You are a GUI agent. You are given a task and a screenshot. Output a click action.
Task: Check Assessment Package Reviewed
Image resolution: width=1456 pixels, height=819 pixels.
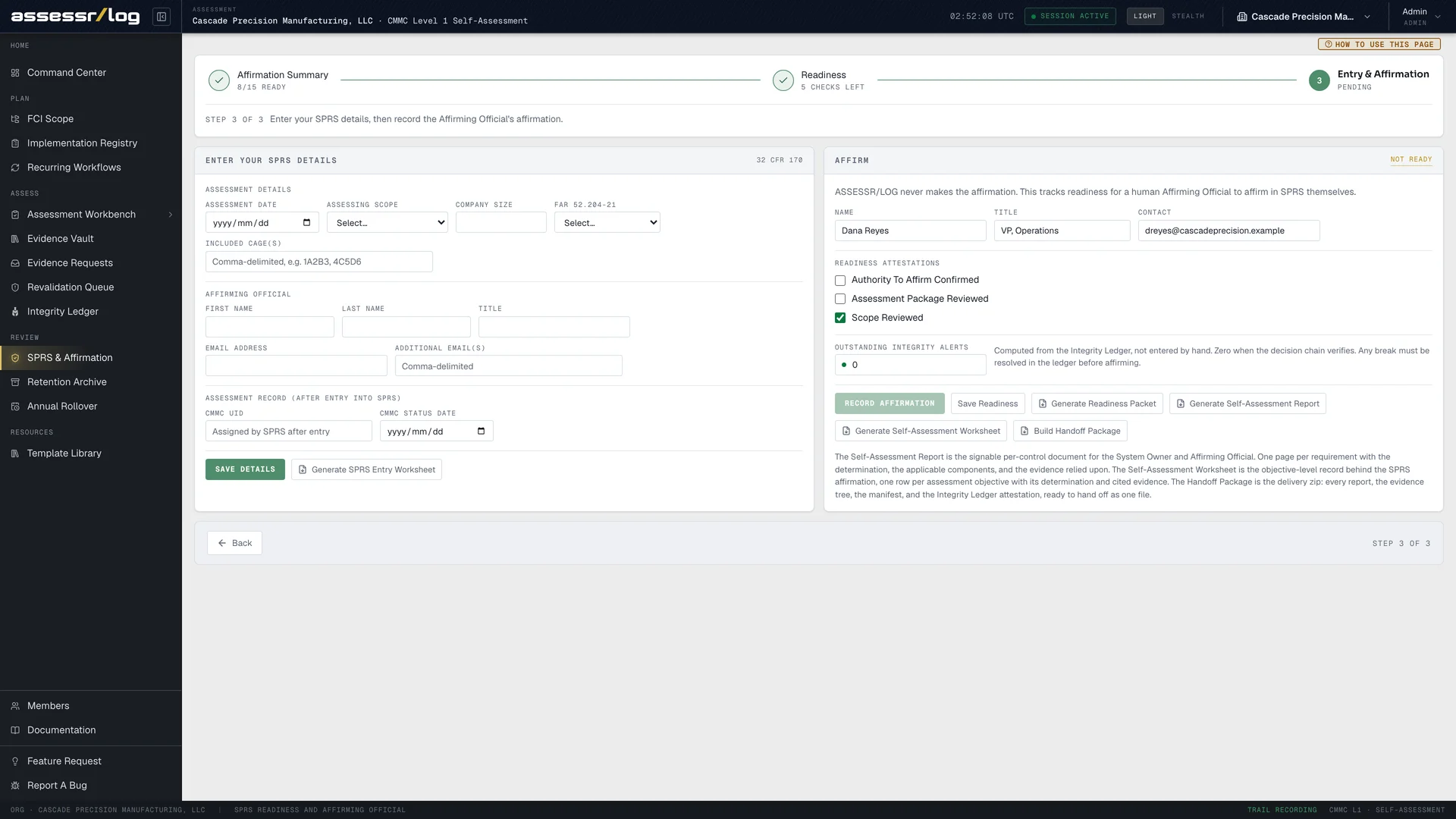(x=840, y=299)
